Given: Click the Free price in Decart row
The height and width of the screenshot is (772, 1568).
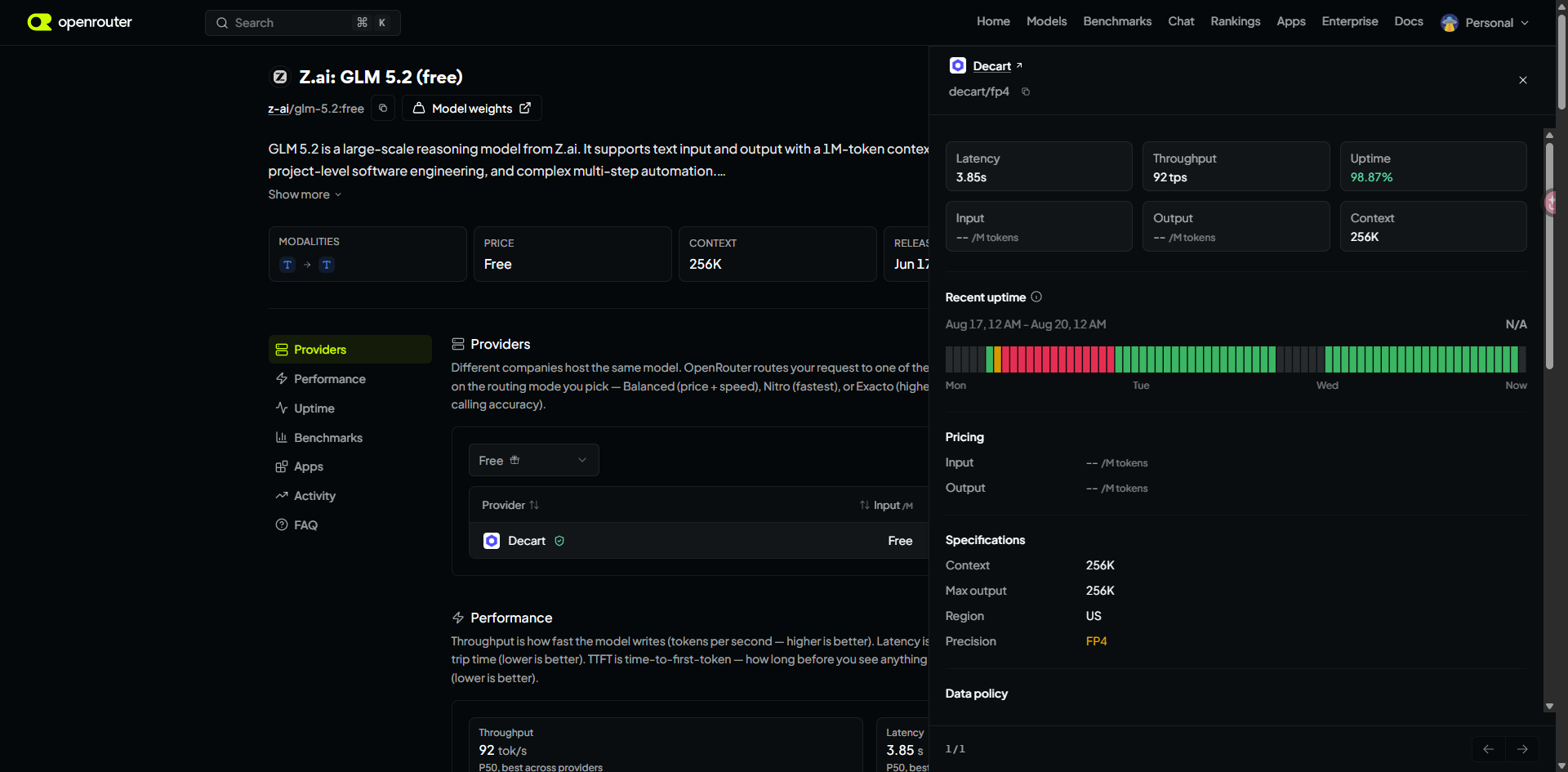Looking at the screenshot, I should coord(900,541).
